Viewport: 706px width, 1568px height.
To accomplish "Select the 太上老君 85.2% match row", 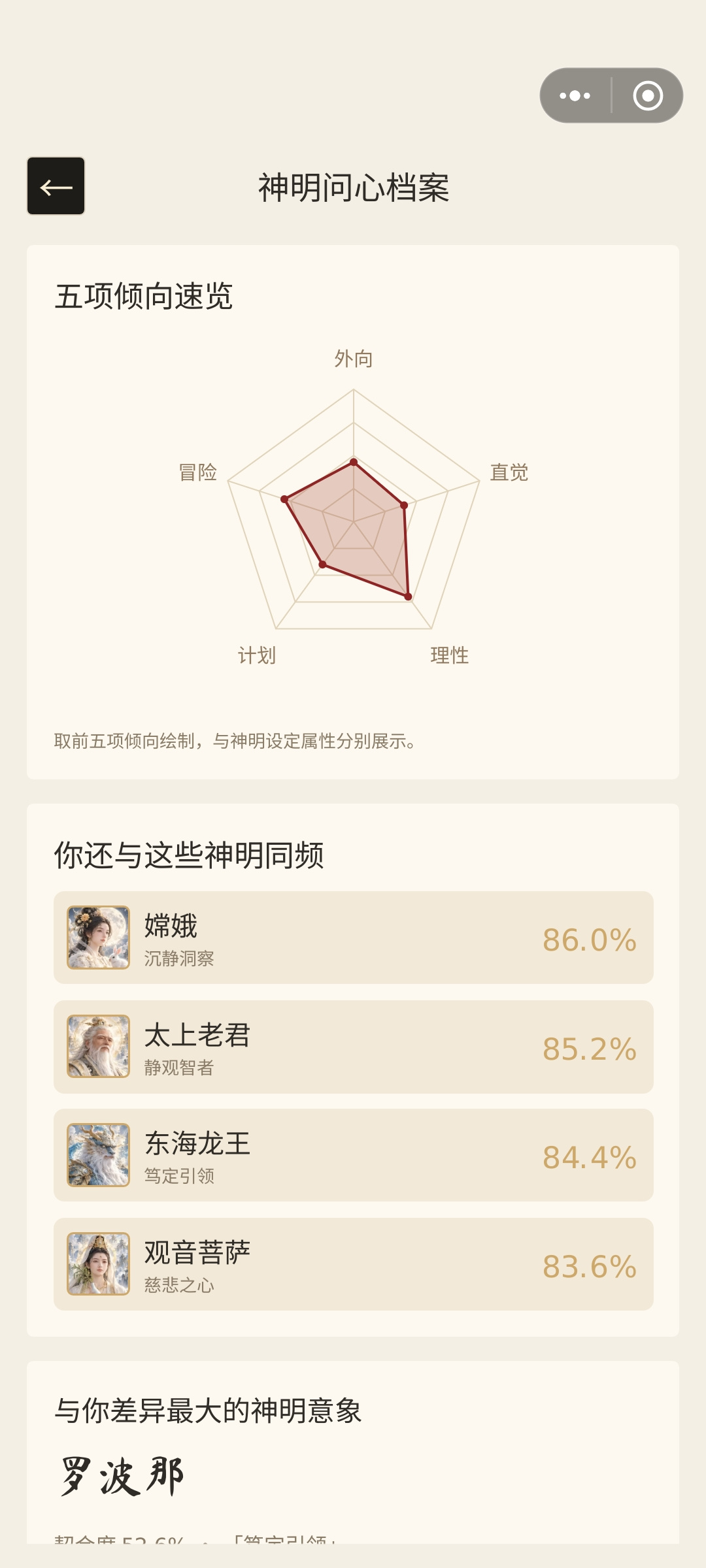I will pos(354,1047).
